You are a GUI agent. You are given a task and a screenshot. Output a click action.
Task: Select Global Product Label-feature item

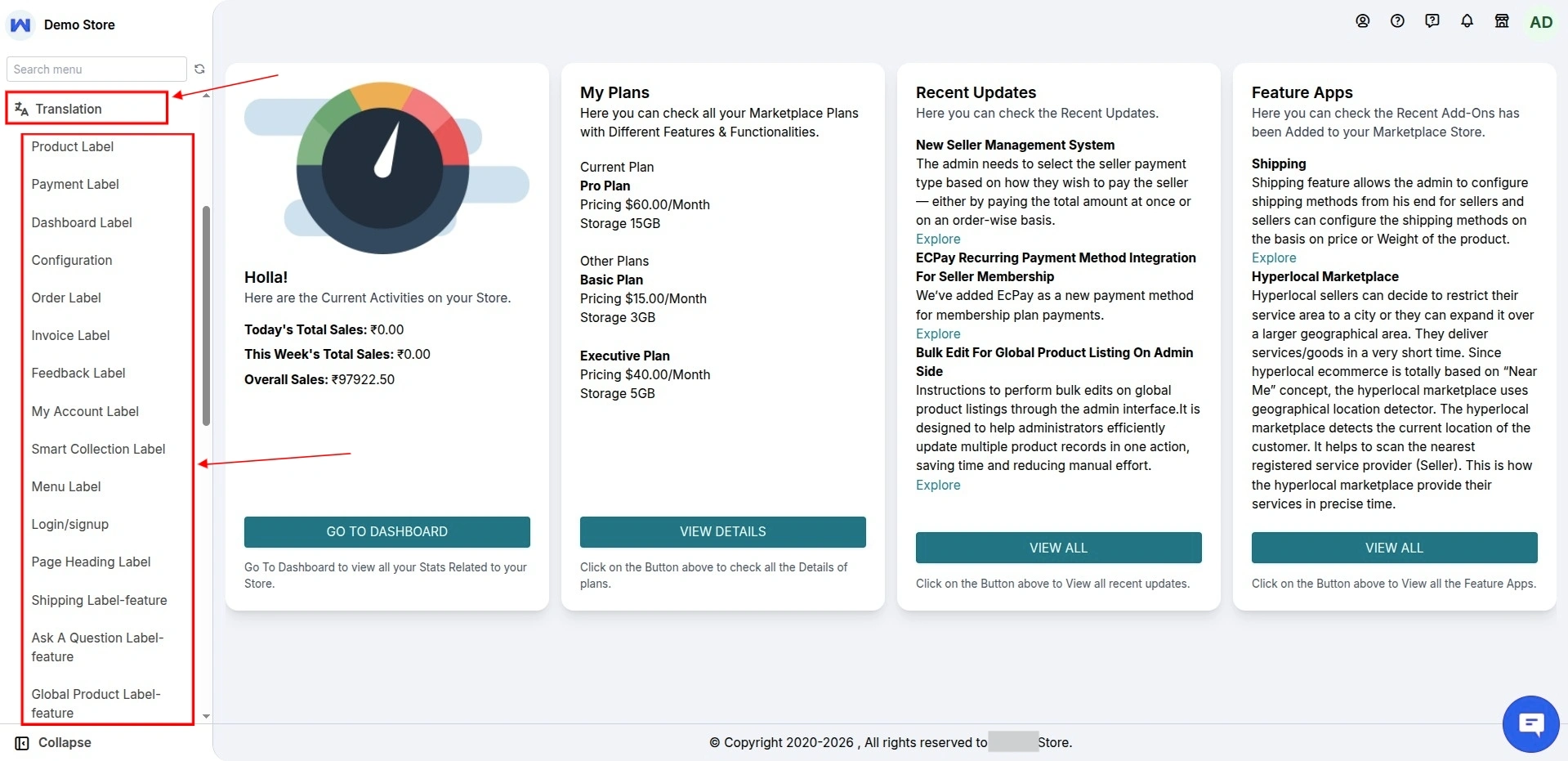click(96, 704)
